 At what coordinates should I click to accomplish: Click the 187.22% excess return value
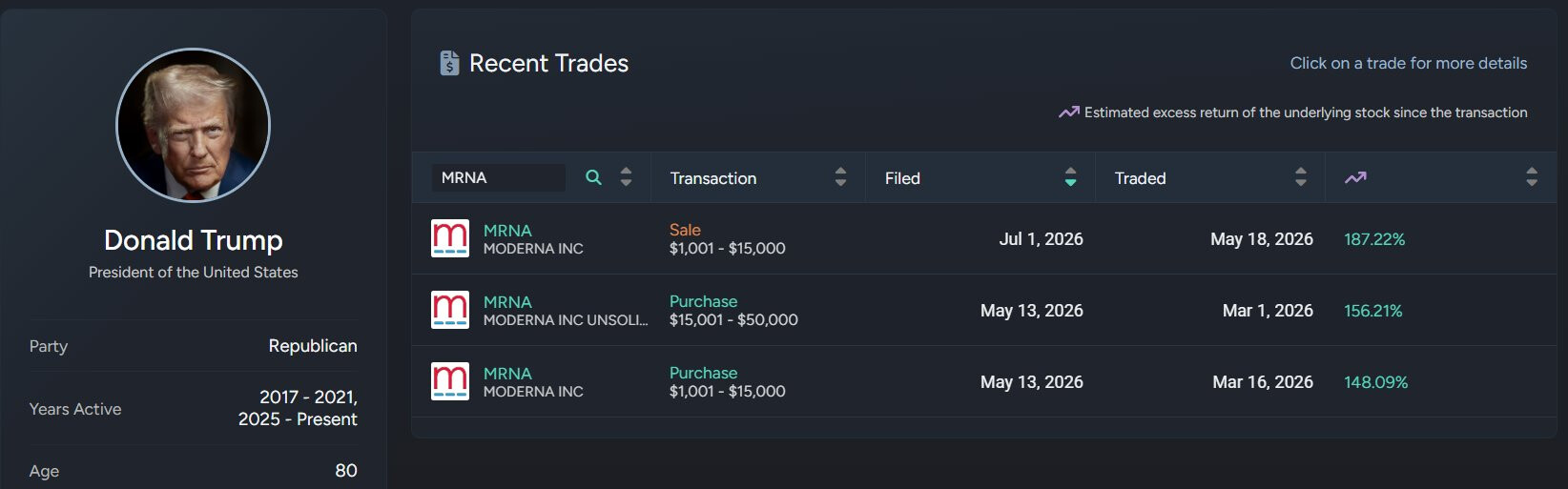point(1374,239)
